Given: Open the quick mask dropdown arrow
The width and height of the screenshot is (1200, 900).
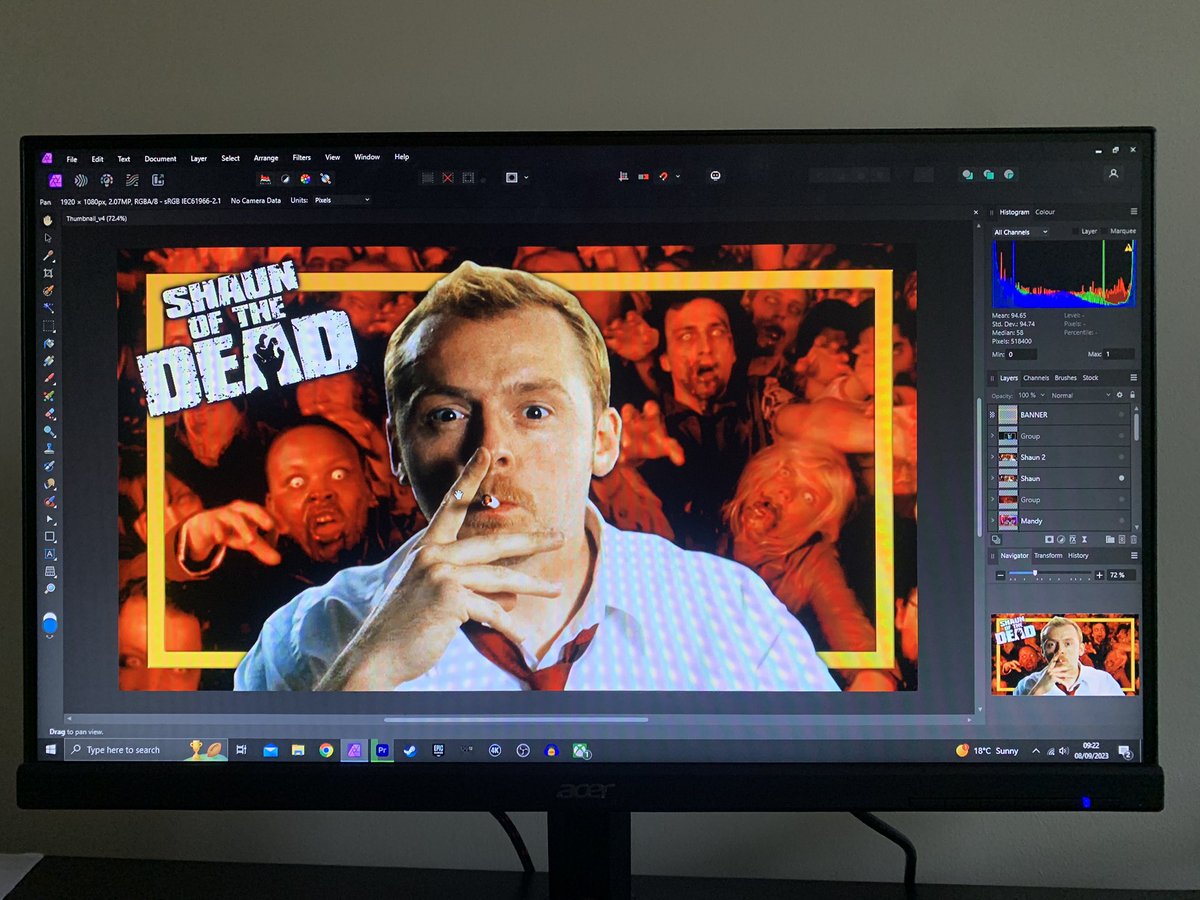Looking at the screenshot, I should pyautogui.click(x=527, y=178).
